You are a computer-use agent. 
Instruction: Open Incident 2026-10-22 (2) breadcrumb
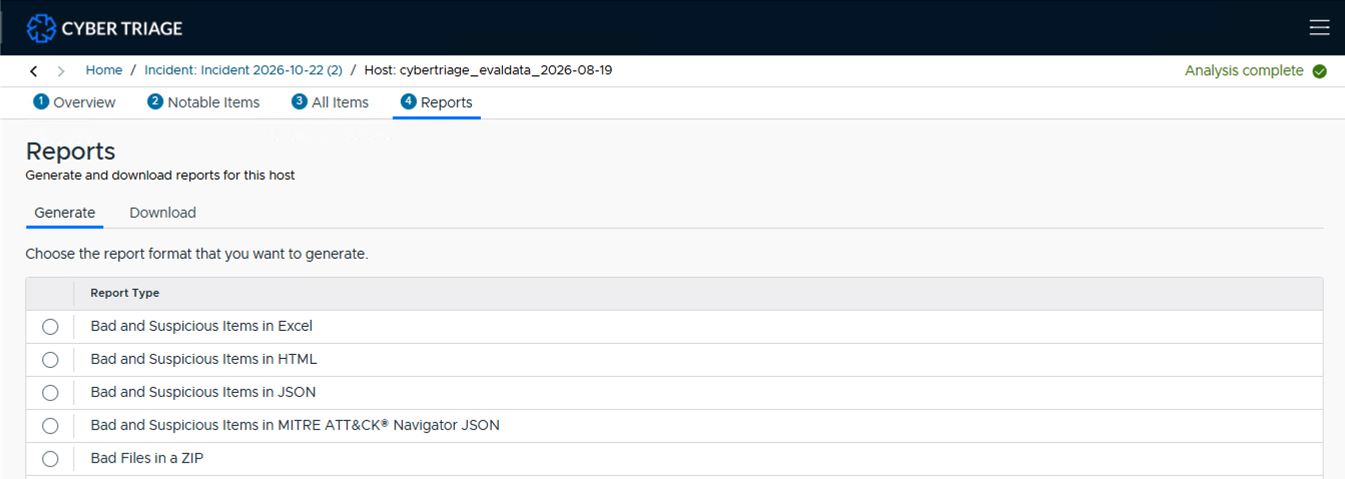point(243,71)
